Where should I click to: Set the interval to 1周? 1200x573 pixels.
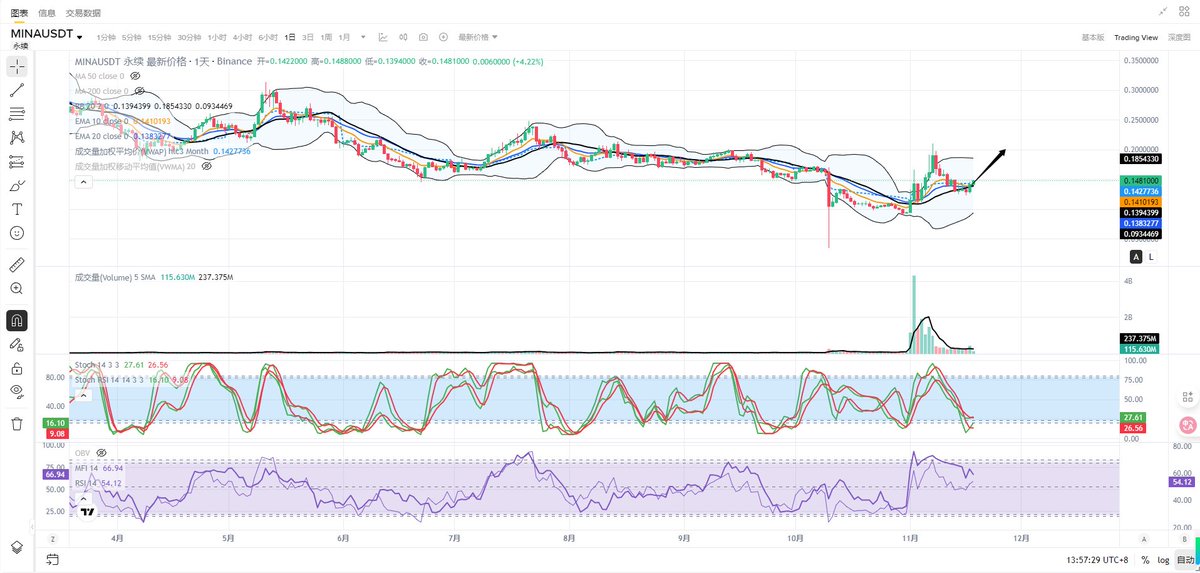point(326,37)
